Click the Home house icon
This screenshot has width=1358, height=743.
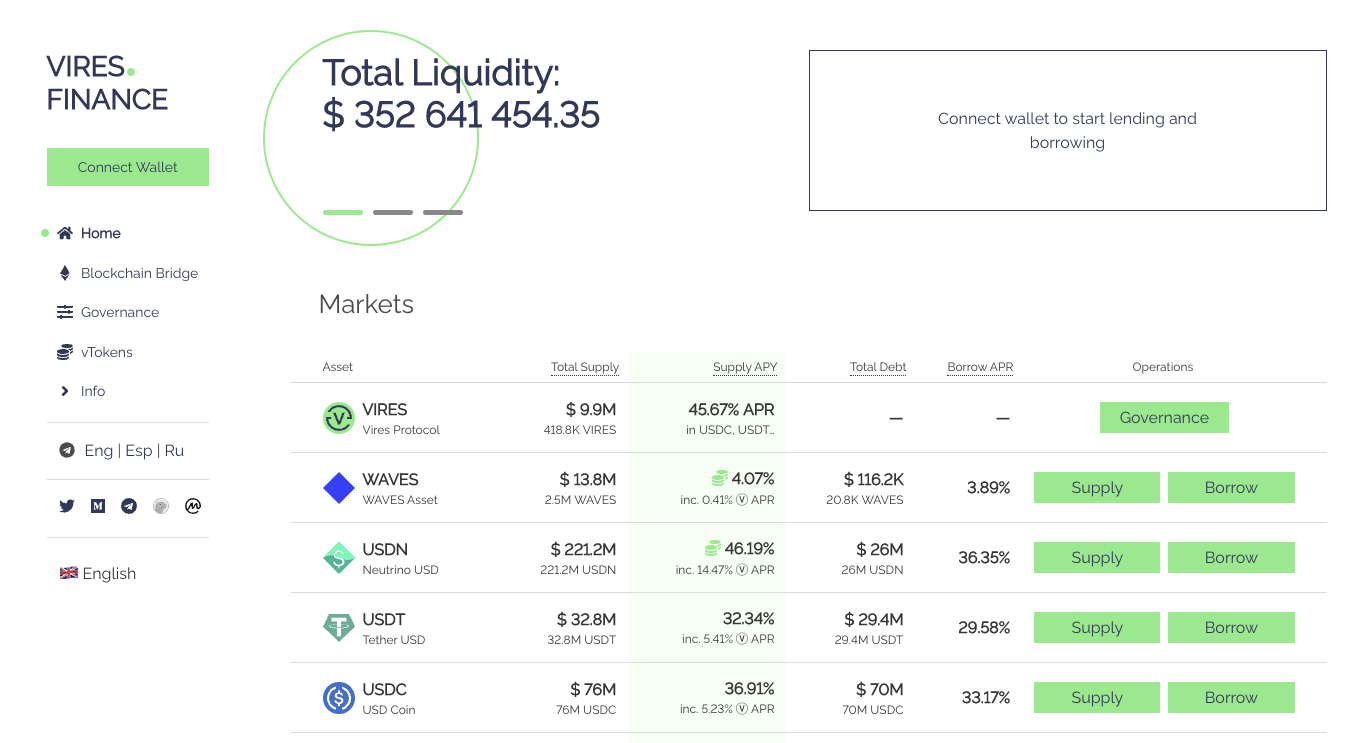(x=64, y=232)
